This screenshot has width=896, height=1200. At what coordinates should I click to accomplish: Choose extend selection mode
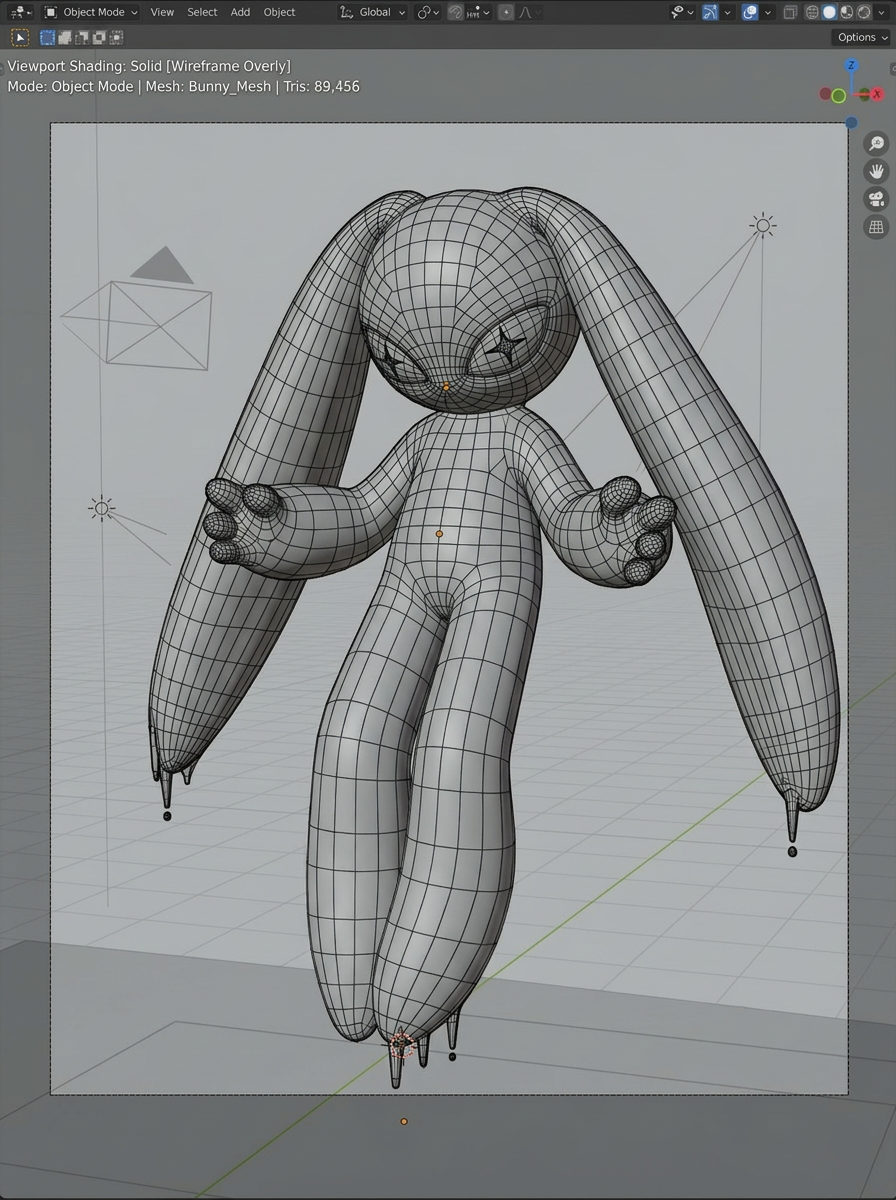(64, 37)
